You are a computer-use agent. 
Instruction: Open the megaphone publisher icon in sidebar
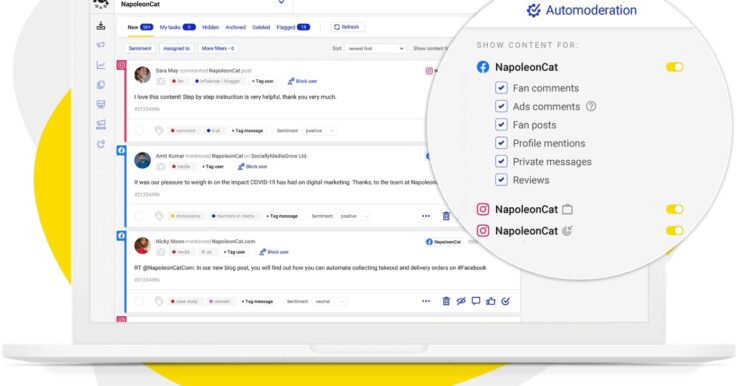click(x=101, y=45)
